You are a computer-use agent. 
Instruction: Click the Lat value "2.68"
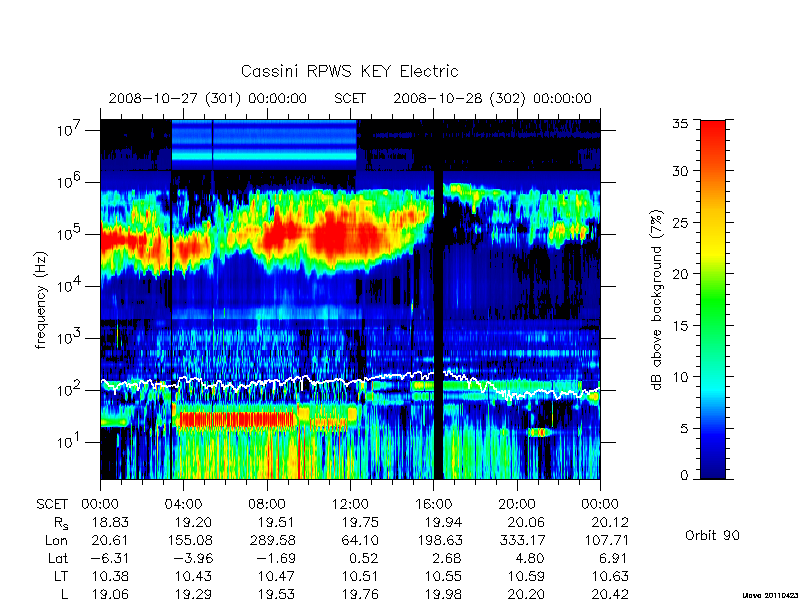447,558
